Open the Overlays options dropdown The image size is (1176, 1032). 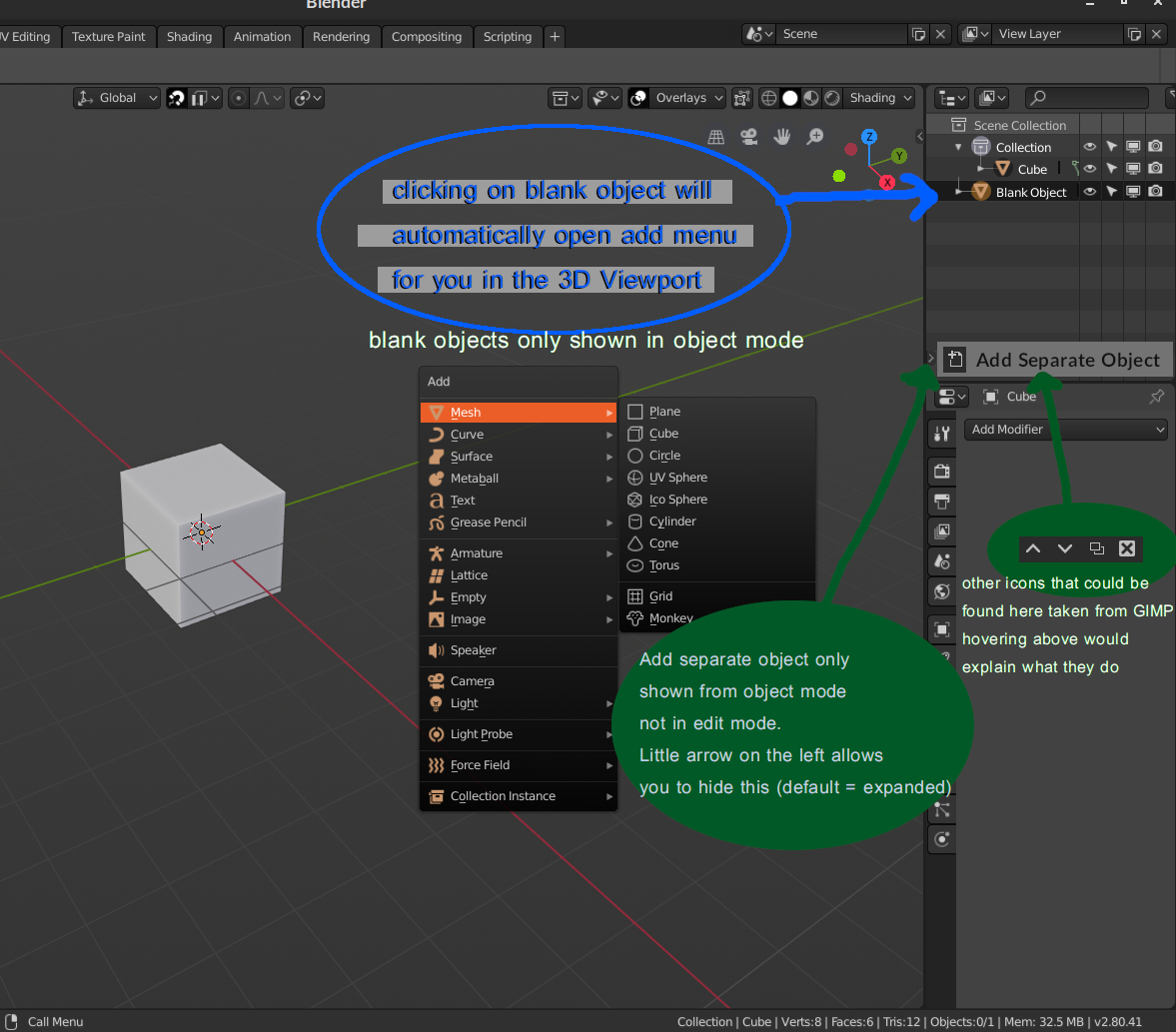pyautogui.click(x=687, y=98)
